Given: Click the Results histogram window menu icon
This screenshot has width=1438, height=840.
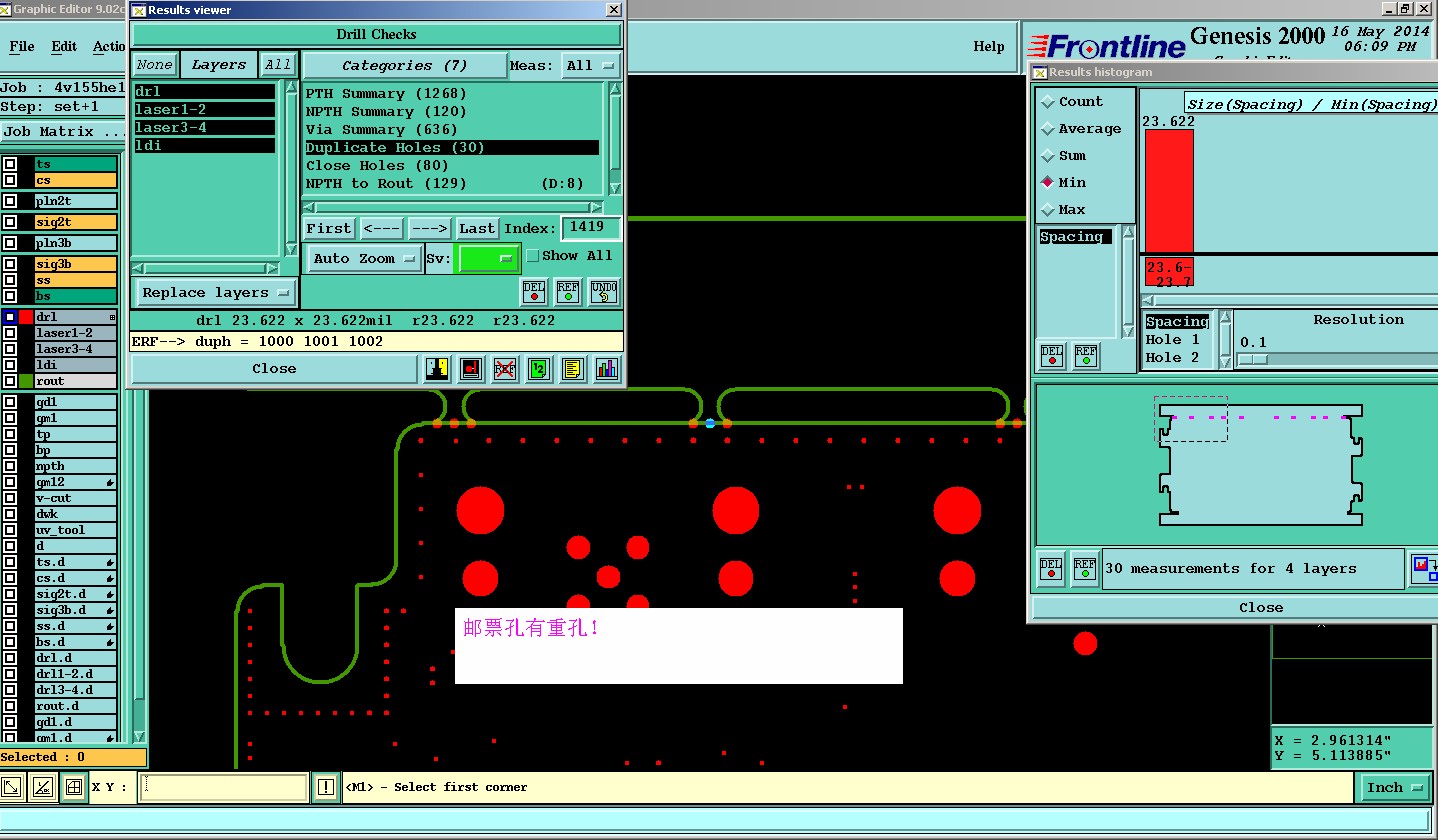Looking at the screenshot, I should point(1040,72).
